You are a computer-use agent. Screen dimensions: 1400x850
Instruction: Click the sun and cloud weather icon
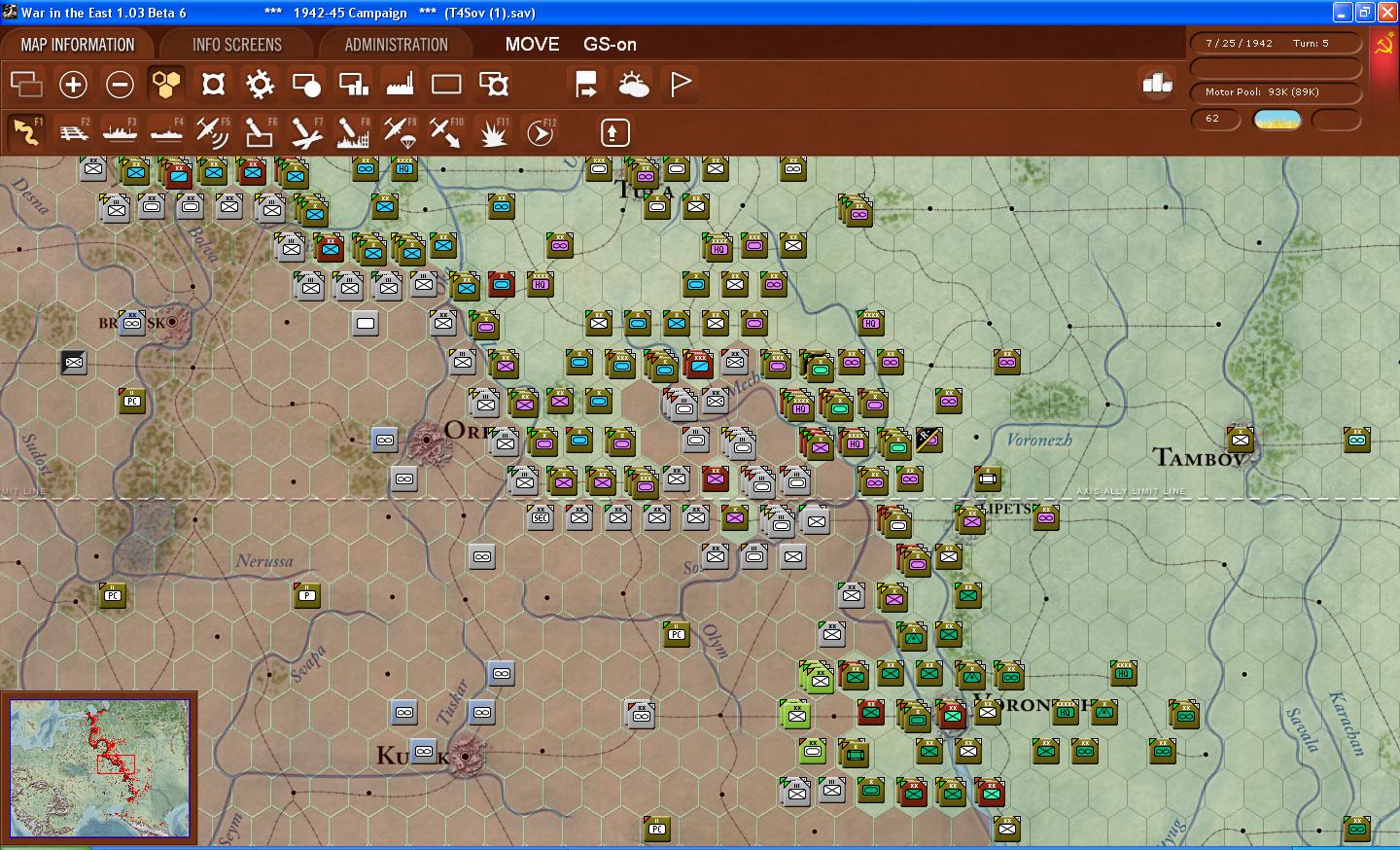tap(633, 85)
